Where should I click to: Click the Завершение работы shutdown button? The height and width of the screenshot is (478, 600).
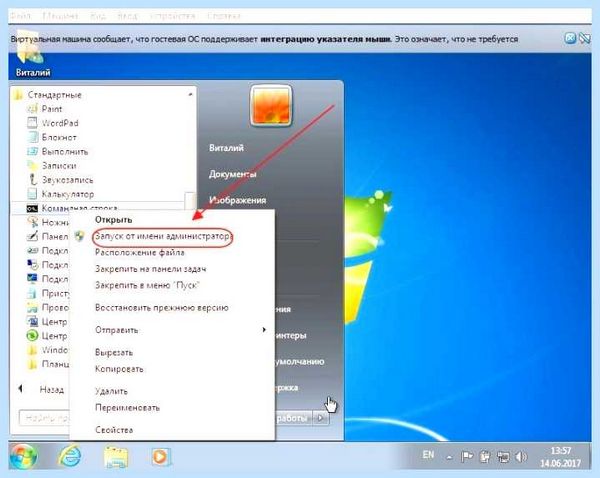(294, 418)
